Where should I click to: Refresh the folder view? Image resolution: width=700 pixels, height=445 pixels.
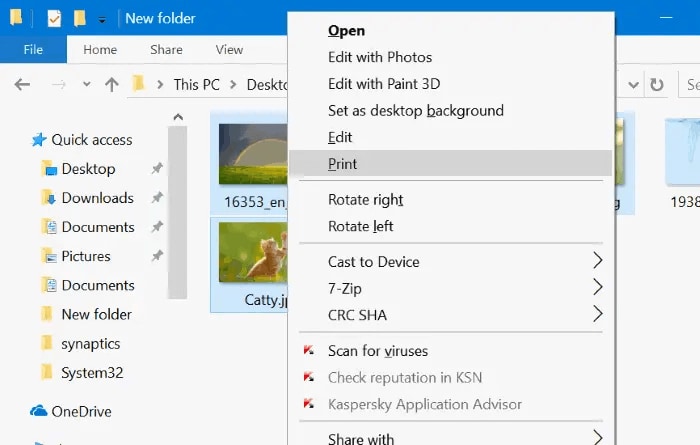pos(657,85)
